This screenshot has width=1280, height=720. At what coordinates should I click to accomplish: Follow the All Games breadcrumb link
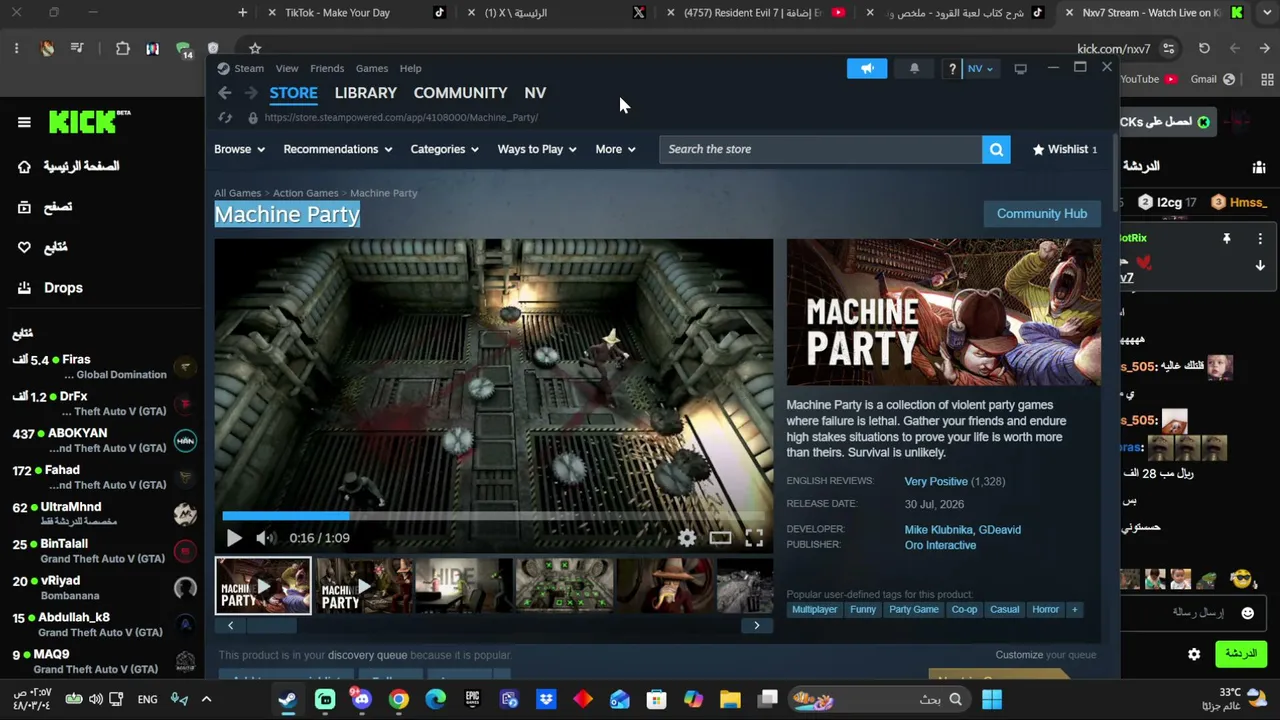pyautogui.click(x=237, y=193)
